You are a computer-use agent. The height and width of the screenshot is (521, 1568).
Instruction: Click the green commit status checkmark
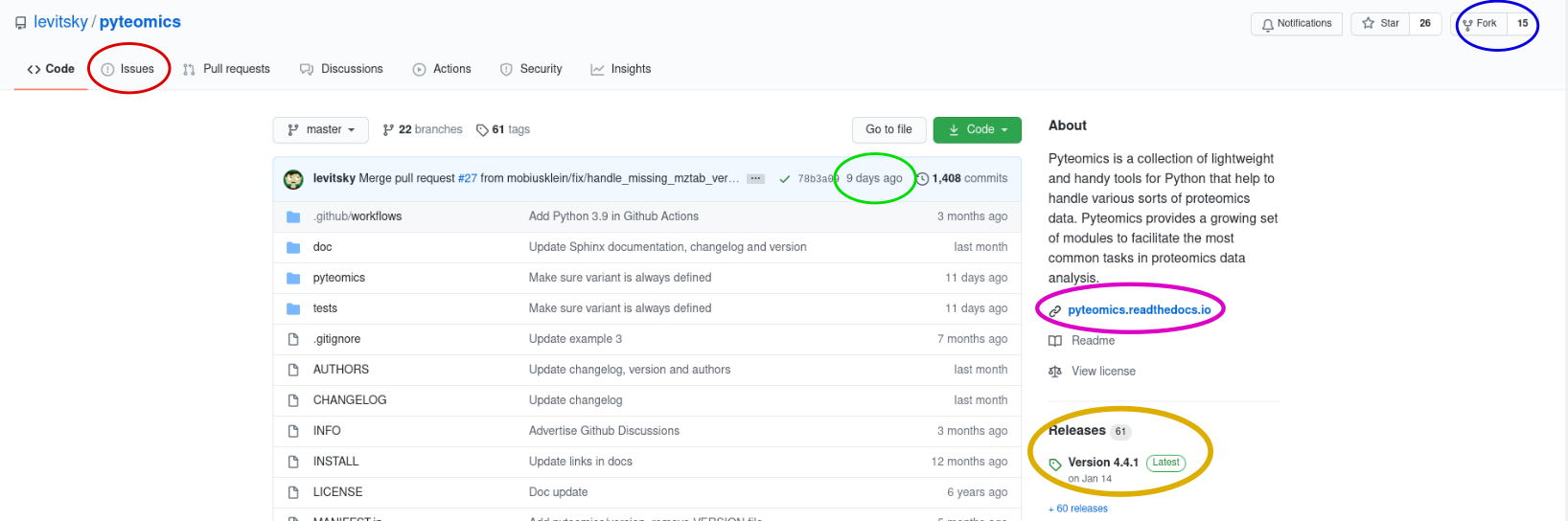click(x=785, y=179)
